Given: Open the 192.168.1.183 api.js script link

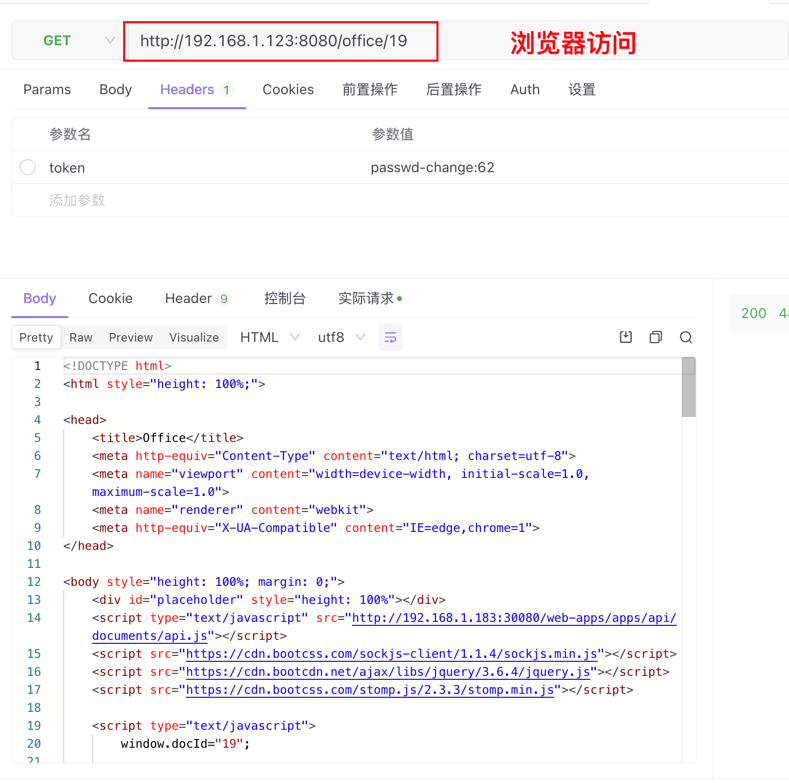Looking at the screenshot, I should (514, 618).
